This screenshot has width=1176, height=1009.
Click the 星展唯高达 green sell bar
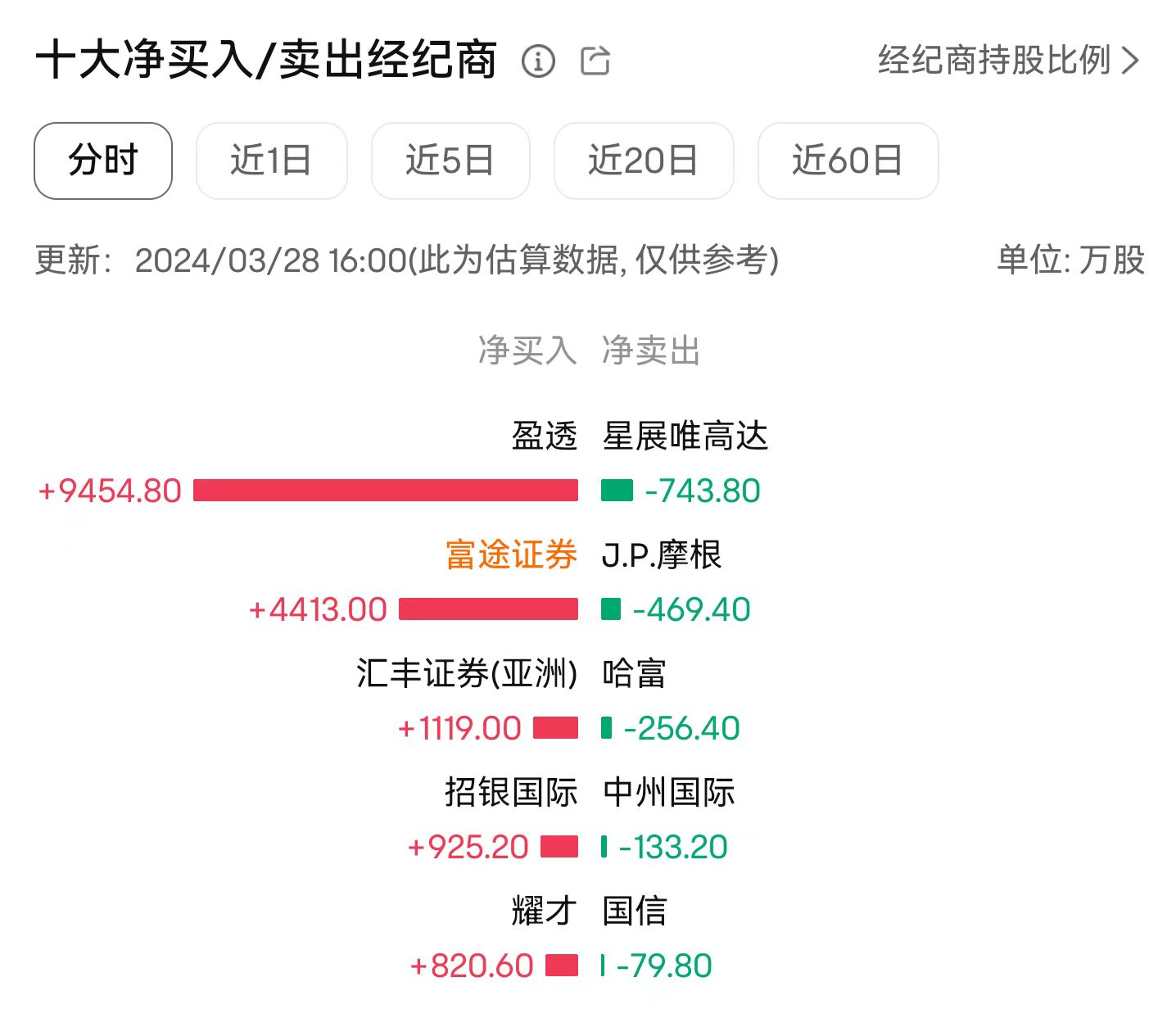click(617, 491)
